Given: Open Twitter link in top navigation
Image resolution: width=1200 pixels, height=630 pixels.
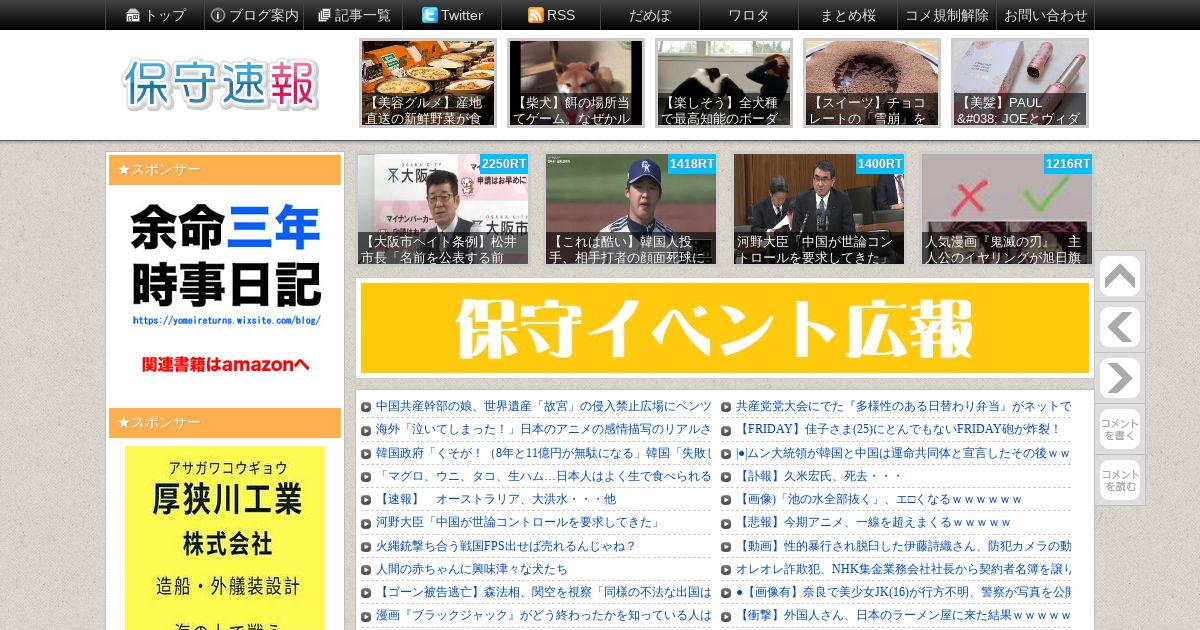Looking at the screenshot, I should tap(452, 15).
